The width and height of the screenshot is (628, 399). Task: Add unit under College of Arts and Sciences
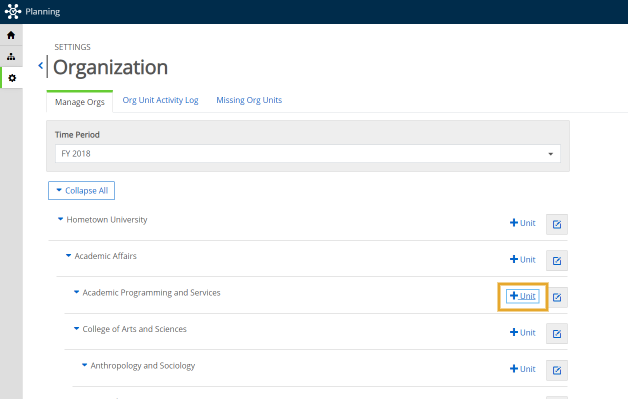pyautogui.click(x=523, y=332)
